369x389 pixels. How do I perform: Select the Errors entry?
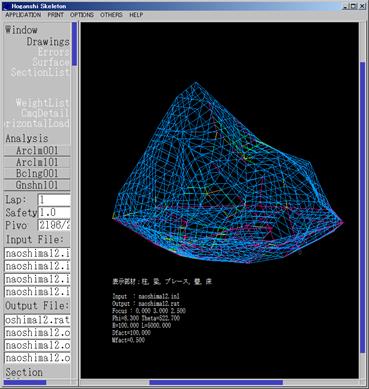(53, 52)
